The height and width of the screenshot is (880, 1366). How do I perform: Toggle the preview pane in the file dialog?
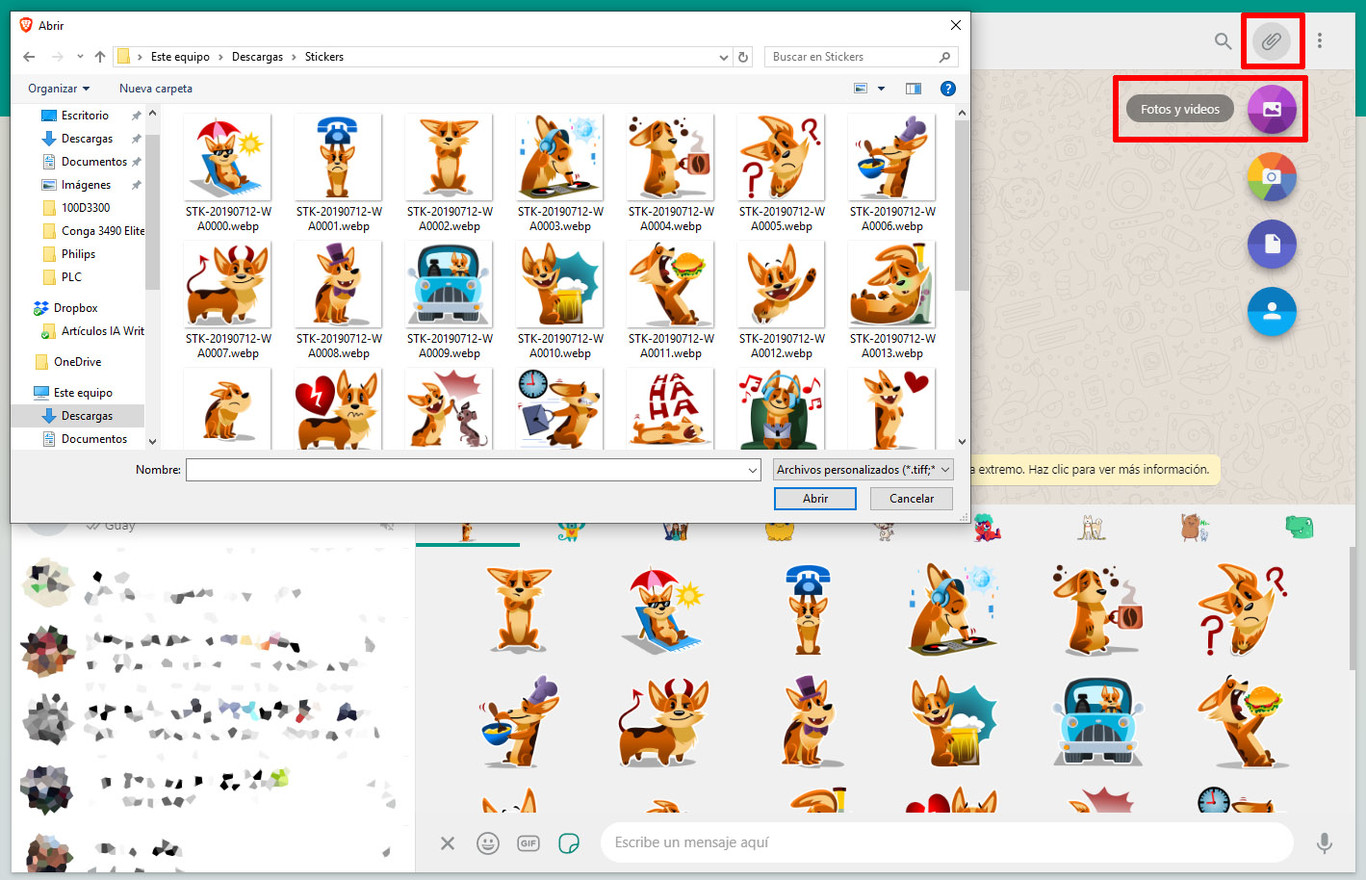click(x=913, y=88)
